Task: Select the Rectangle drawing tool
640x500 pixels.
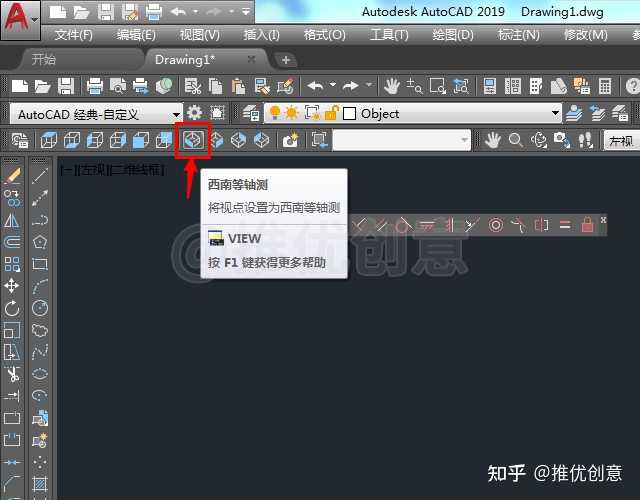Action: click(40, 264)
